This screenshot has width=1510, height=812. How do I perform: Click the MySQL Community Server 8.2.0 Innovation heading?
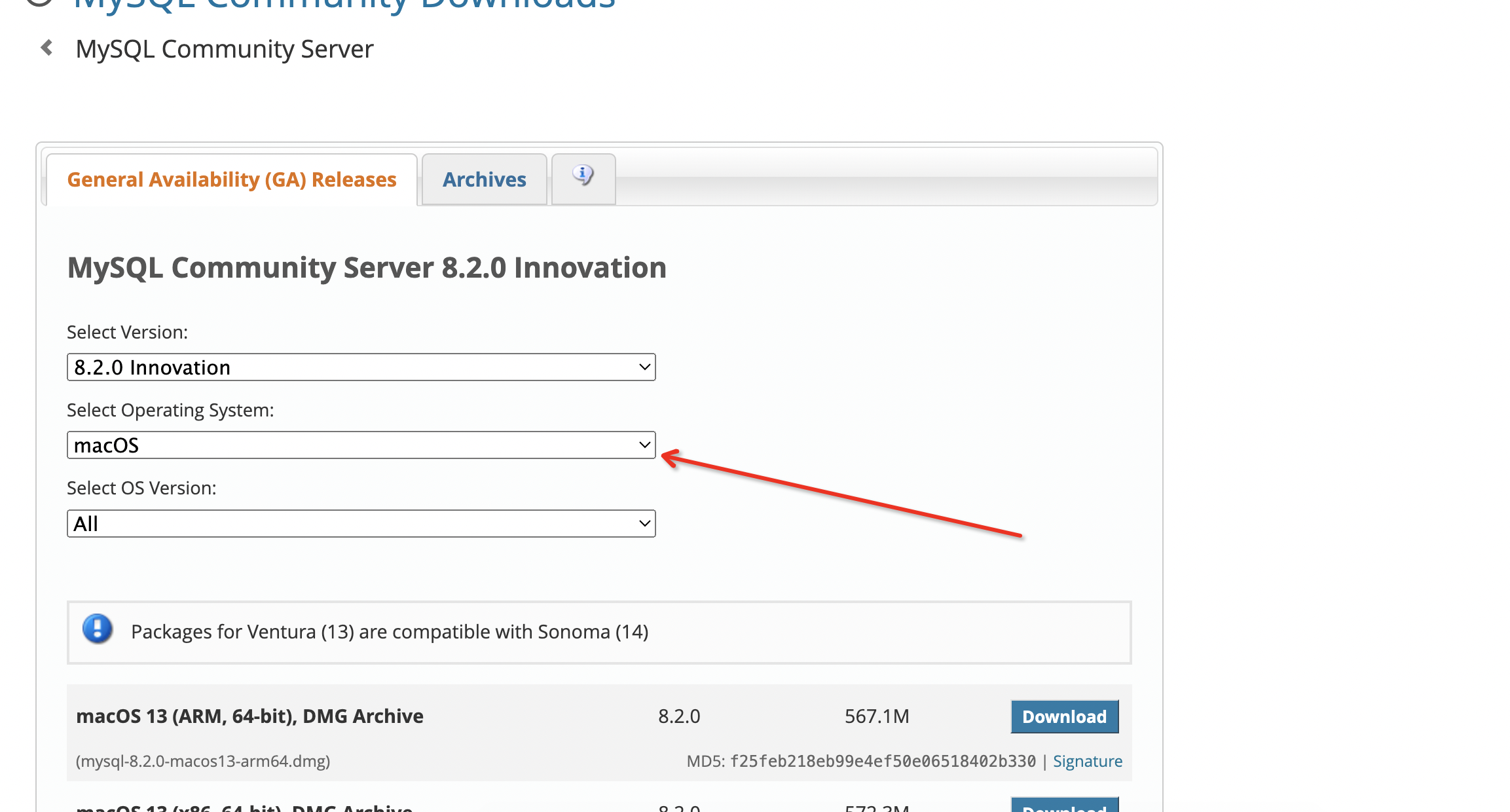coord(367,268)
